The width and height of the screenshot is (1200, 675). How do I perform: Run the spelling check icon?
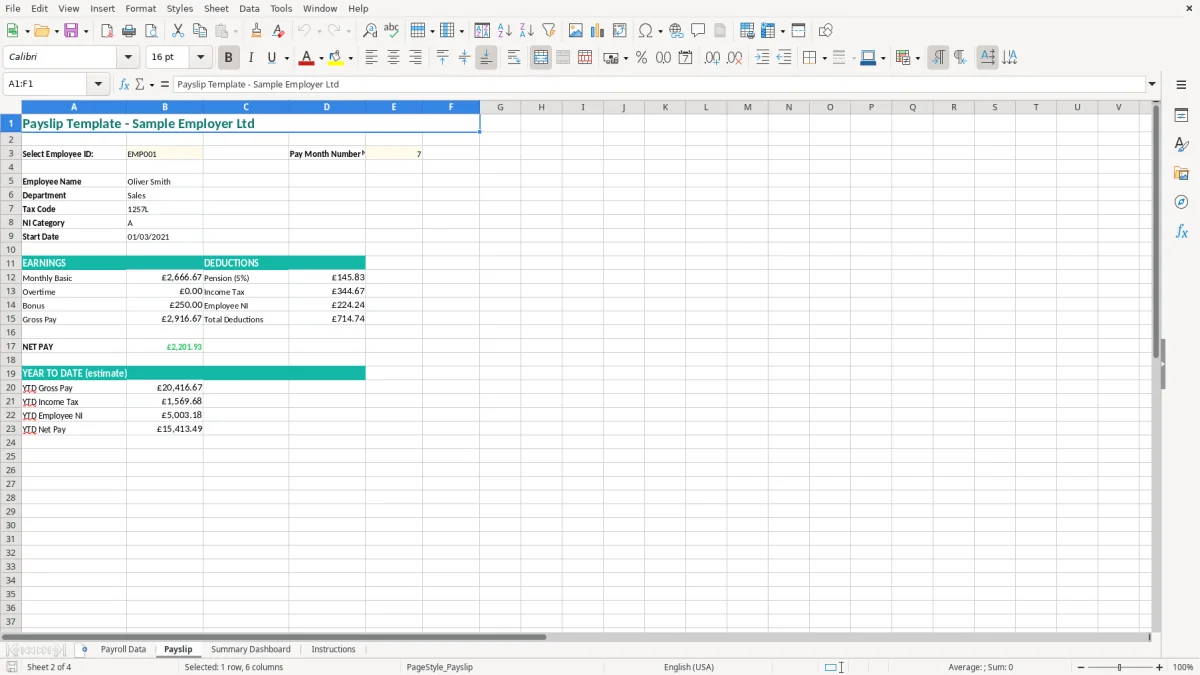(392, 31)
